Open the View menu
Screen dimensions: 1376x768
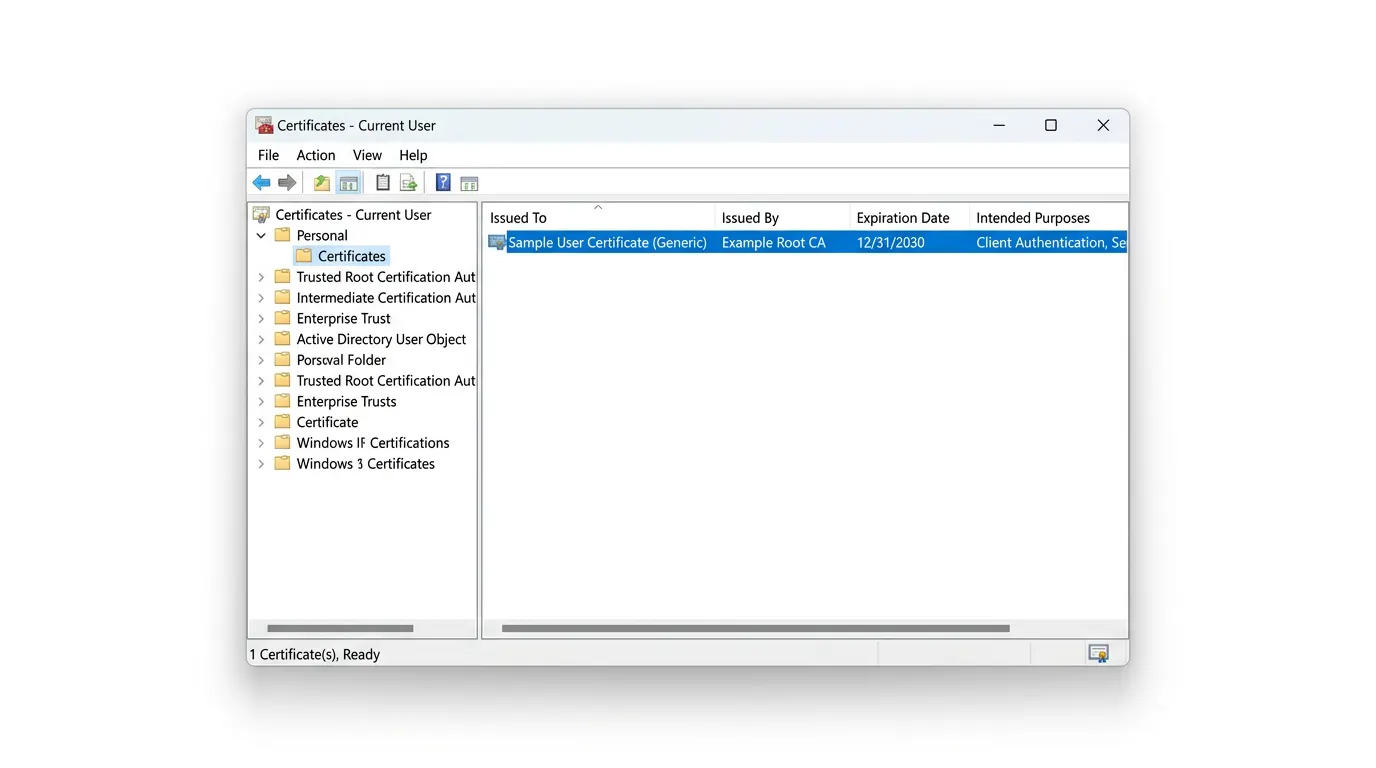pos(367,155)
